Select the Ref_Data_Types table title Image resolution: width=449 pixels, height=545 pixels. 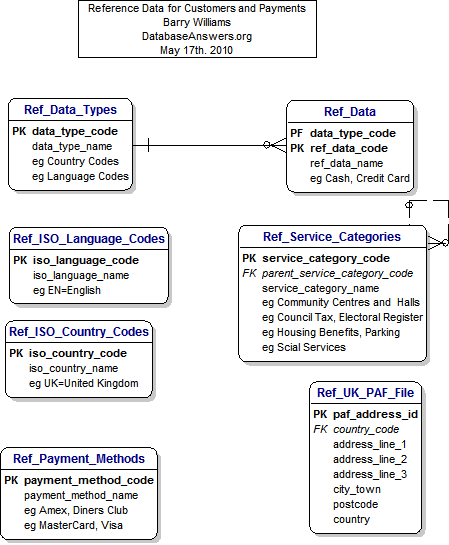click(71, 110)
